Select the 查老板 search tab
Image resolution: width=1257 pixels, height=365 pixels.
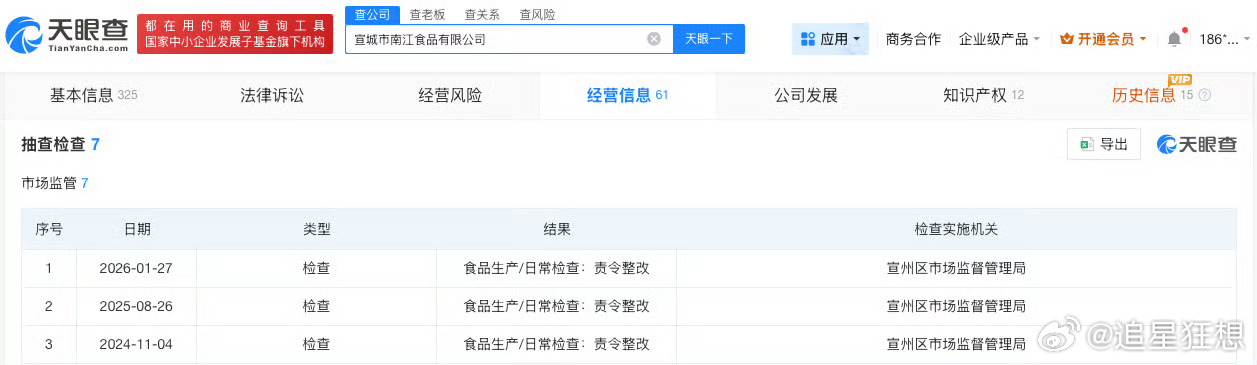coord(427,15)
